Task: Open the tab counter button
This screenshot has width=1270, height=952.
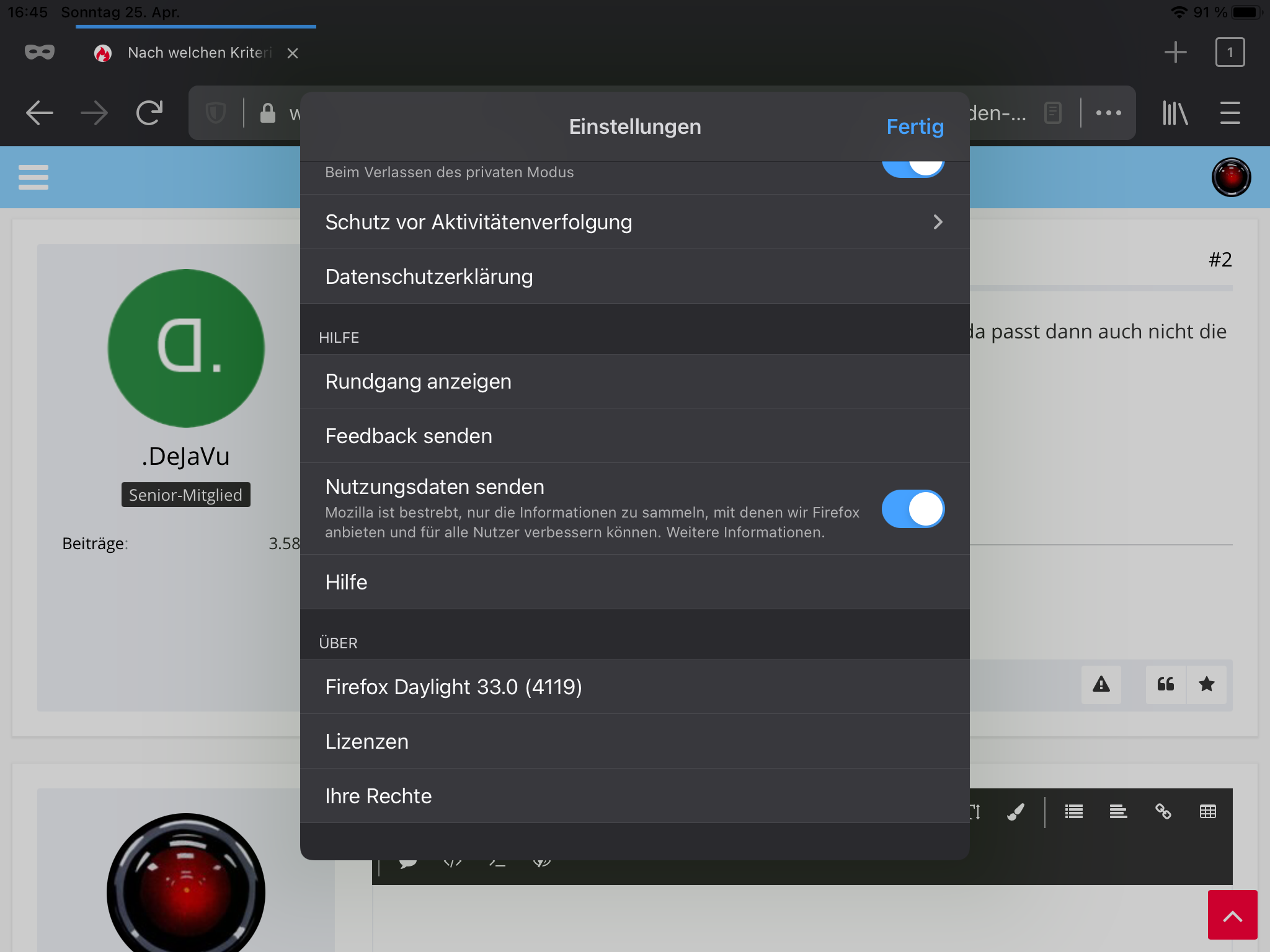Action: [x=1230, y=53]
